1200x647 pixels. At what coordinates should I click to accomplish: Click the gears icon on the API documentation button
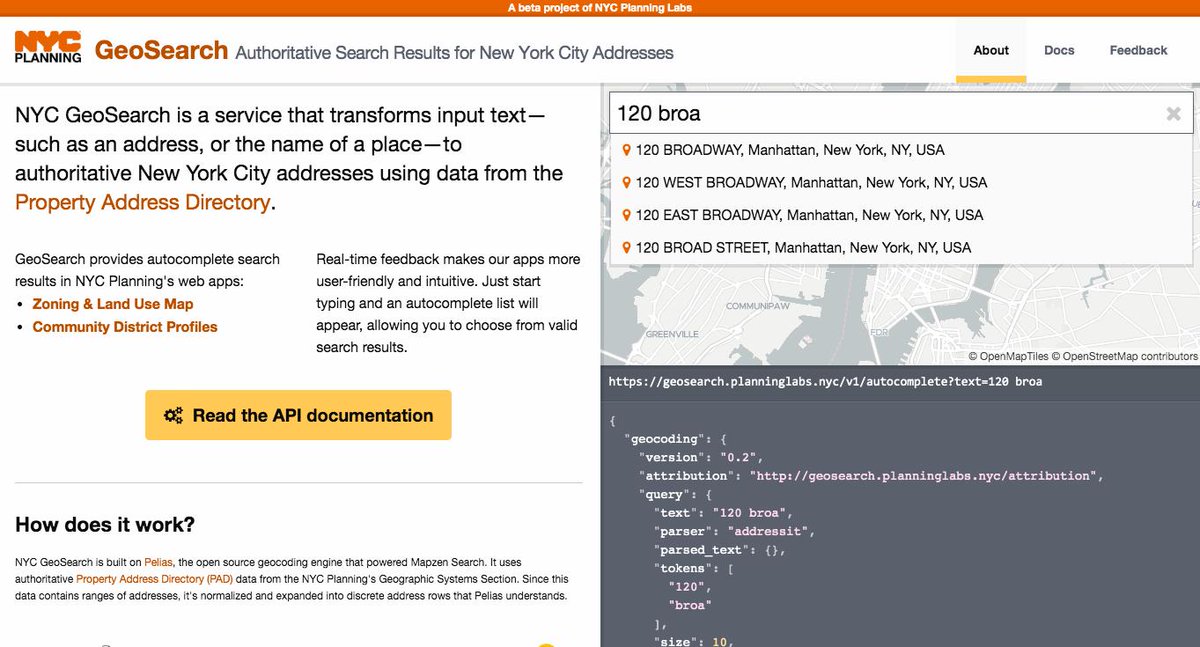pyautogui.click(x=174, y=416)
